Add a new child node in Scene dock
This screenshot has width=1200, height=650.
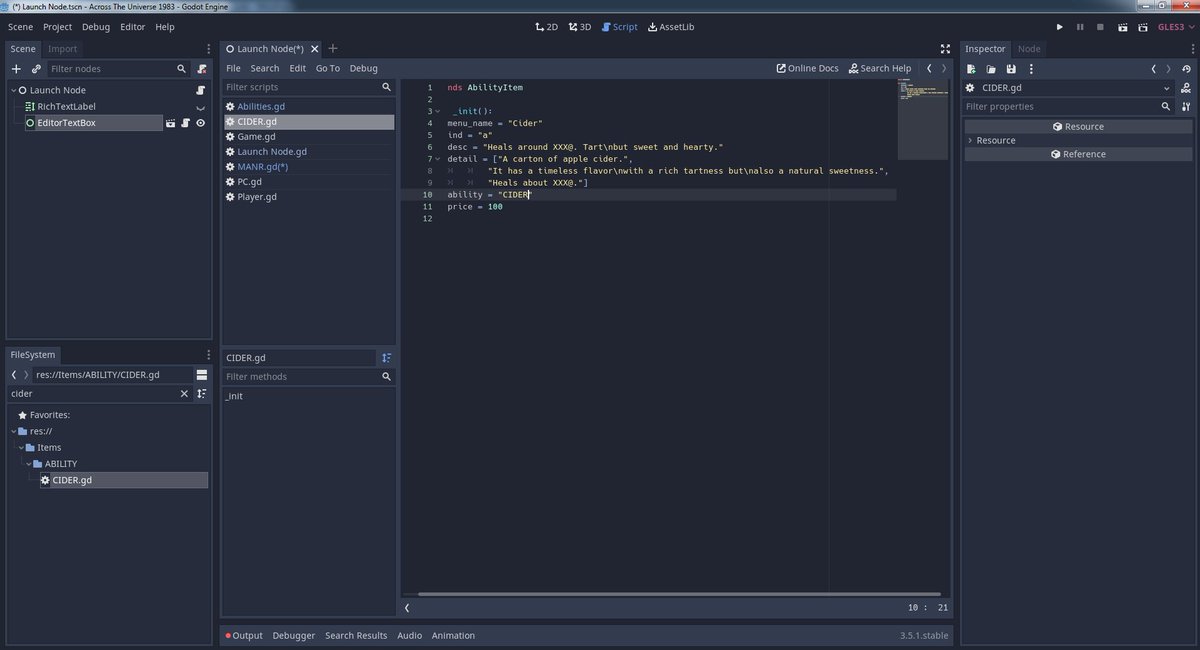click(16, 69)
